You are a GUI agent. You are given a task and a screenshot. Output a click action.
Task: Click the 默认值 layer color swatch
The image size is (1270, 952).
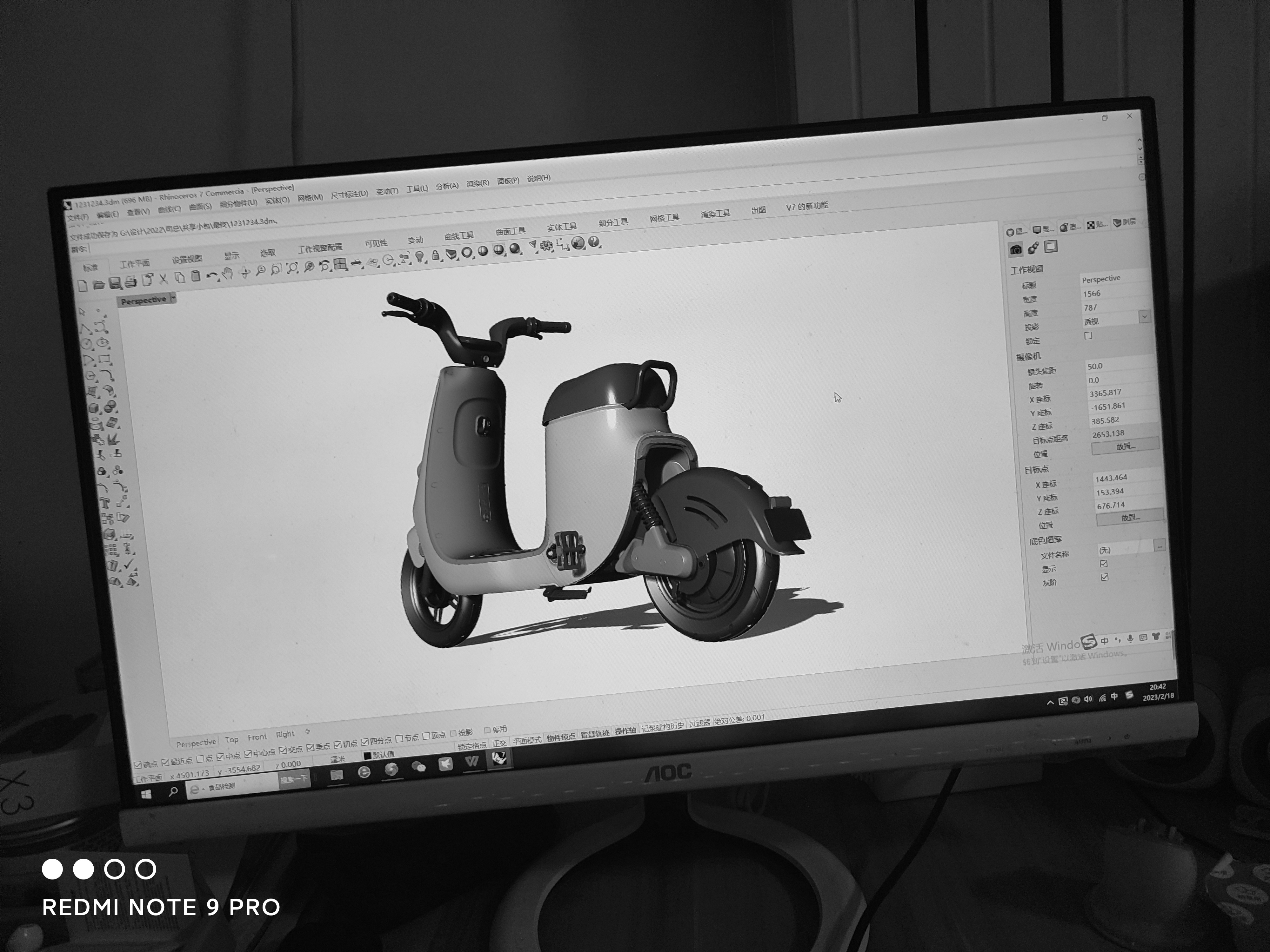[367, 755]
